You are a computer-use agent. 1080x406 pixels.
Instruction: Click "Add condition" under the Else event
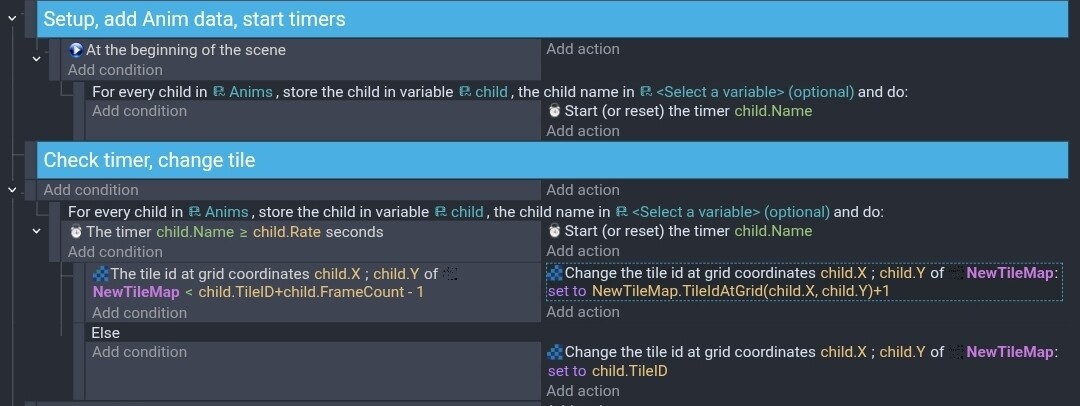[139, 352]
